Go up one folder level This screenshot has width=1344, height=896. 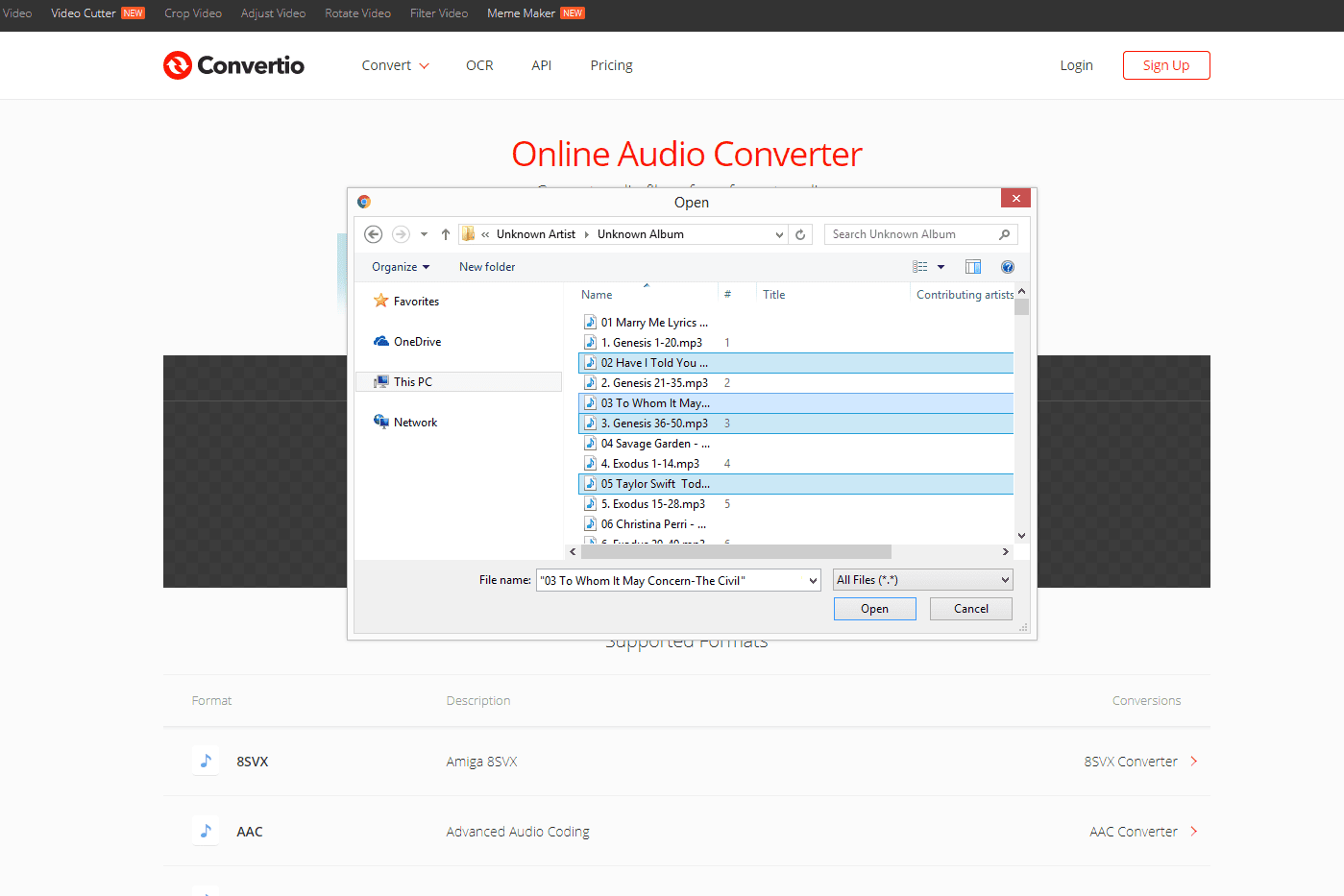click(x=445, y=234)
